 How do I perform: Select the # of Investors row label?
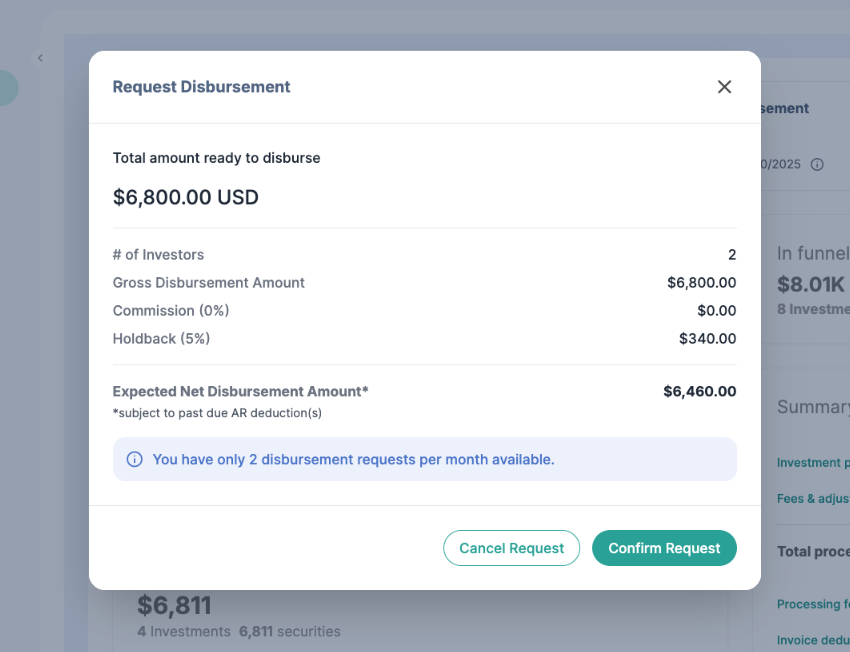158,255
